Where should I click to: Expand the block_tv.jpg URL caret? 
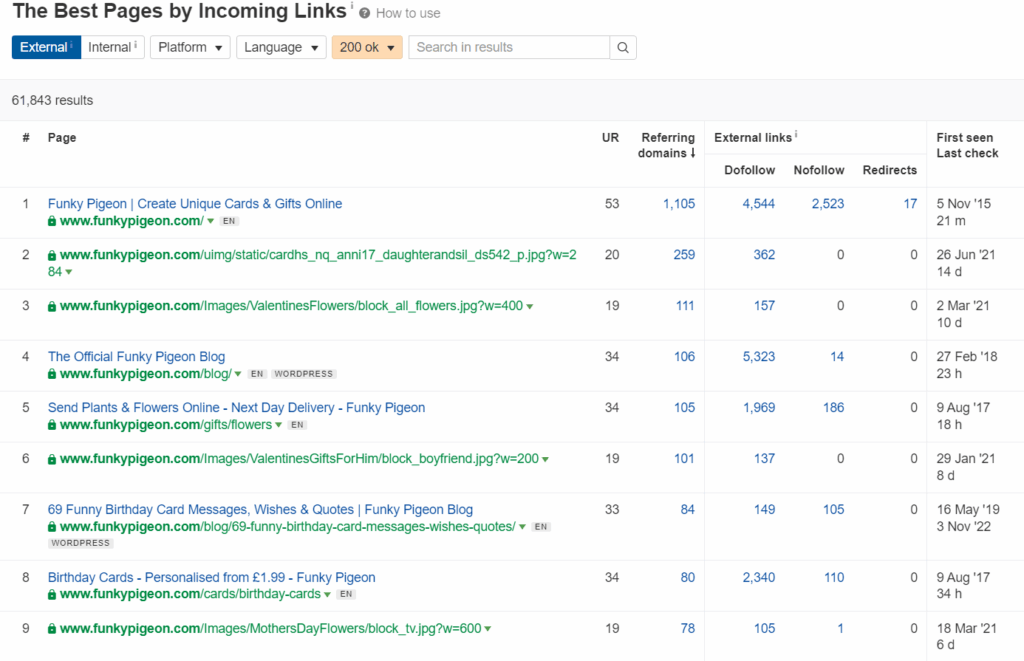click(488, 629)
